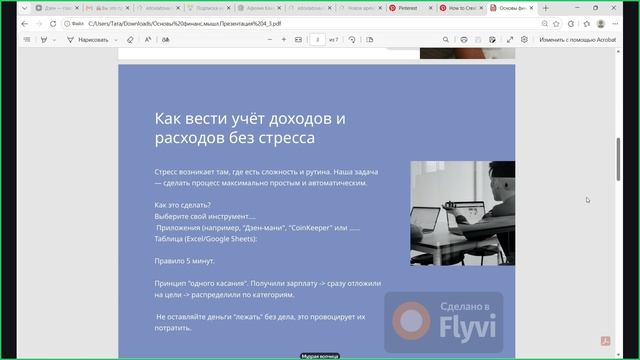Click the text Как это сделать?
Viewport: 640px width, 360px height.
coord(182,205)
